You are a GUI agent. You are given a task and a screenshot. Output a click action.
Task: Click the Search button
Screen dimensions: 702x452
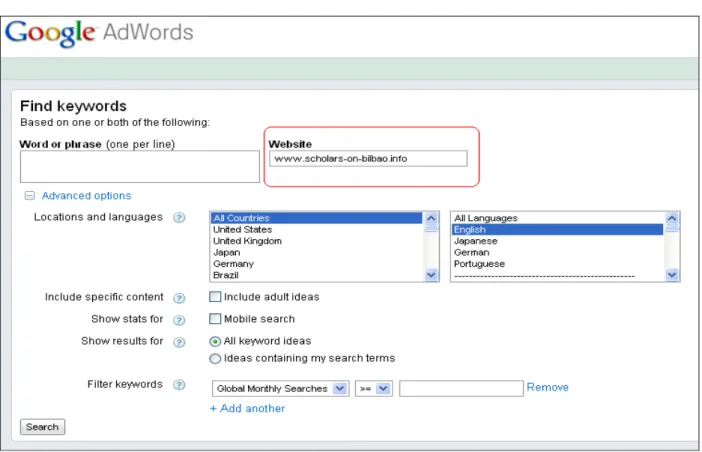click(43, 427)
